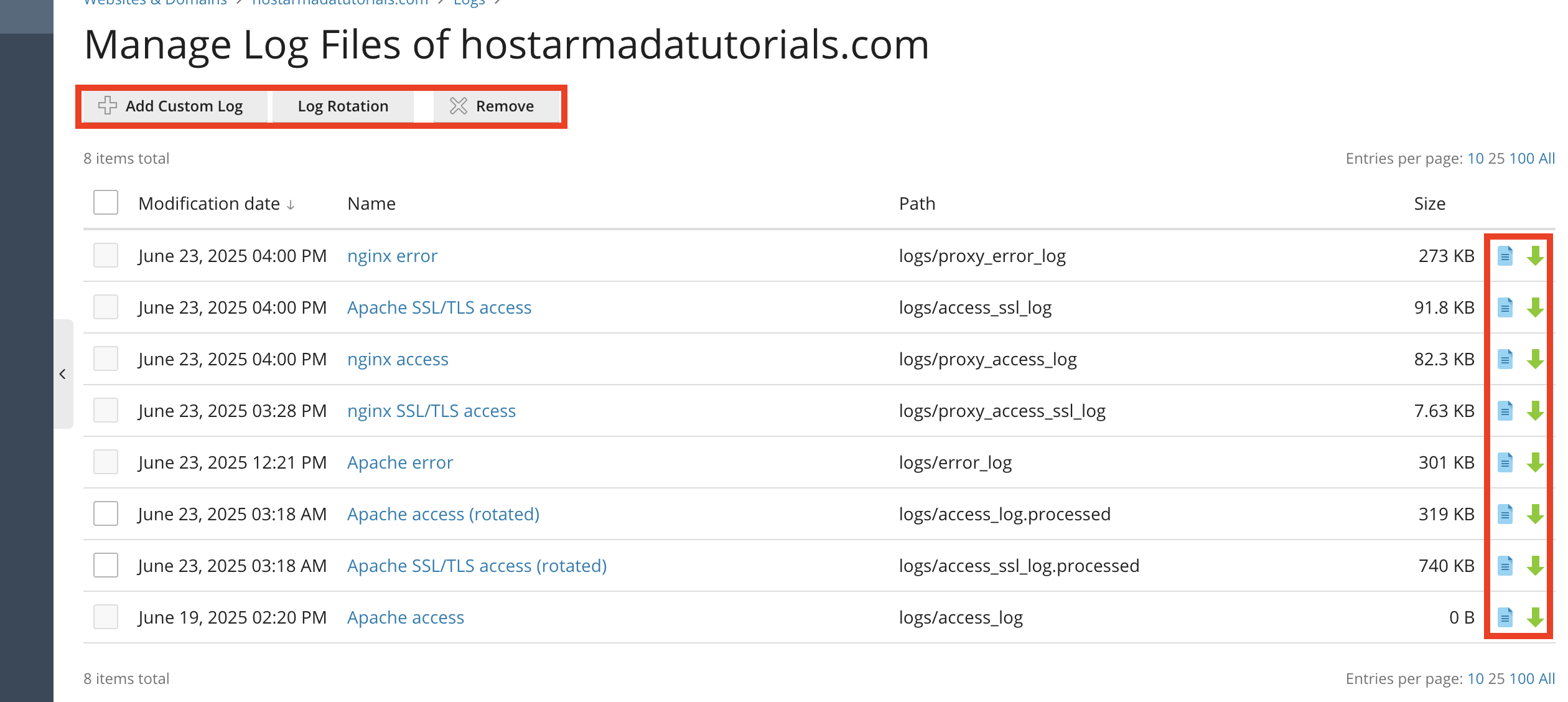Open view icon for Apache access (rotated)

pos(1505,514)
